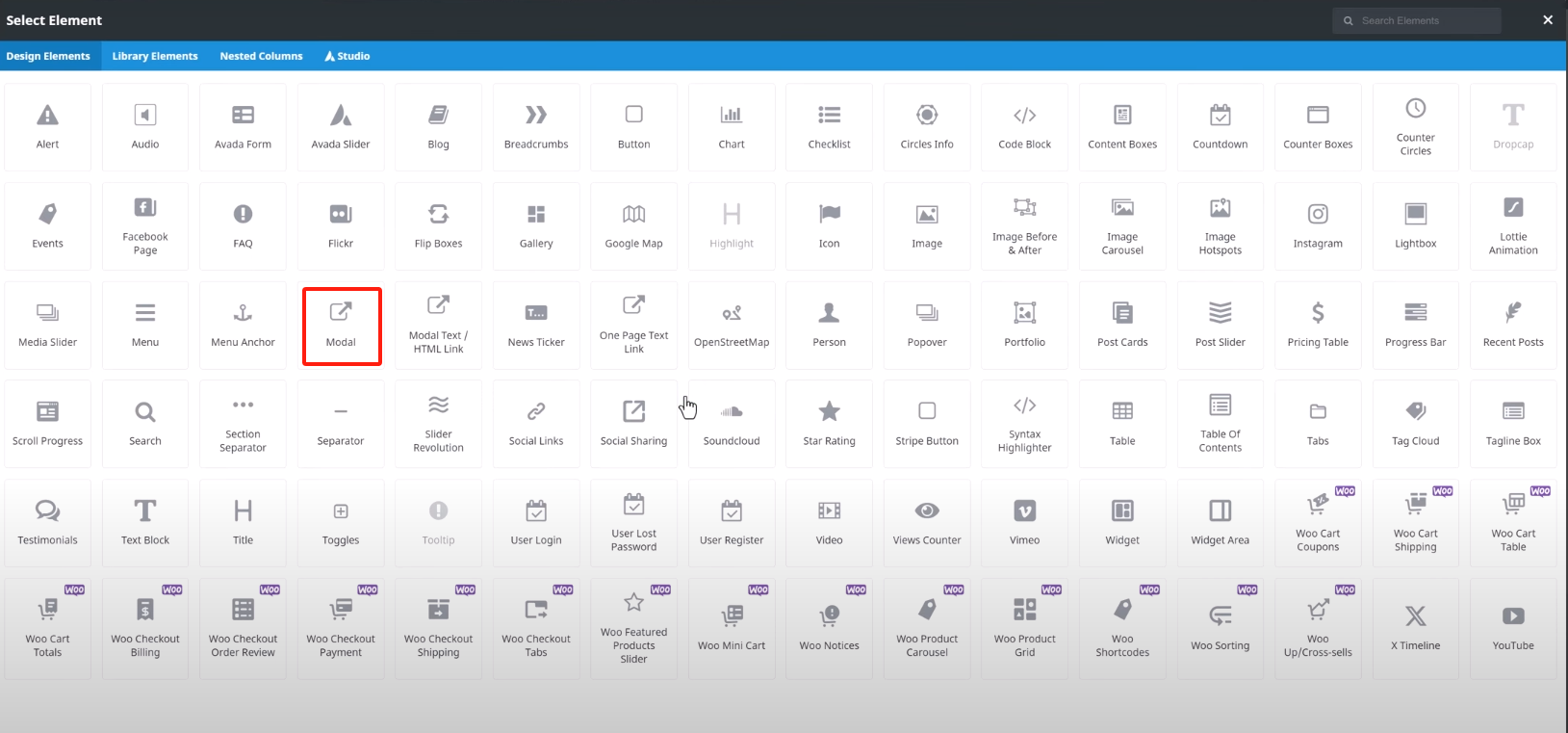Select the Checklist element

pyautogui.click(x=829, y=127)
